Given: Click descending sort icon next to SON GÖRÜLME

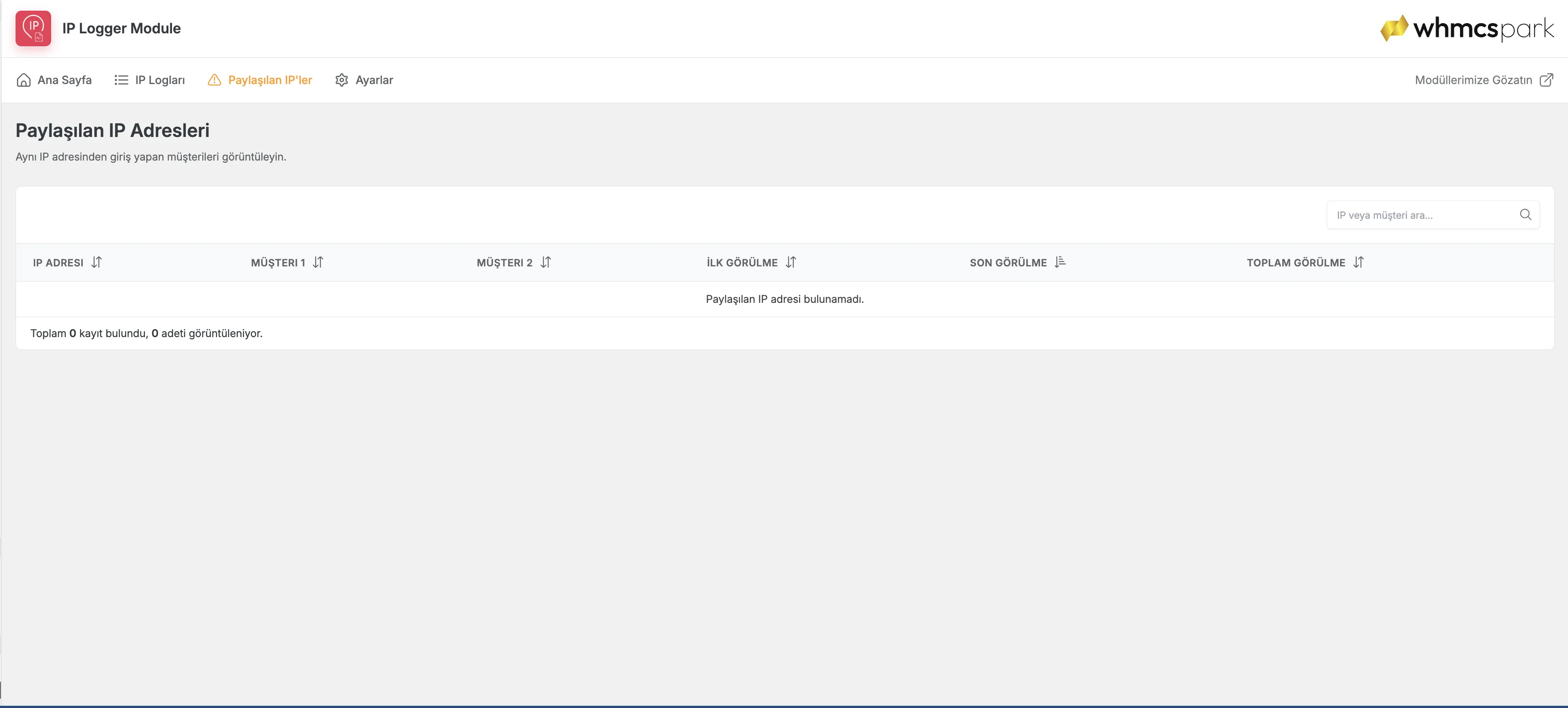Looking at the screenshot, I should pos(1060,262).
